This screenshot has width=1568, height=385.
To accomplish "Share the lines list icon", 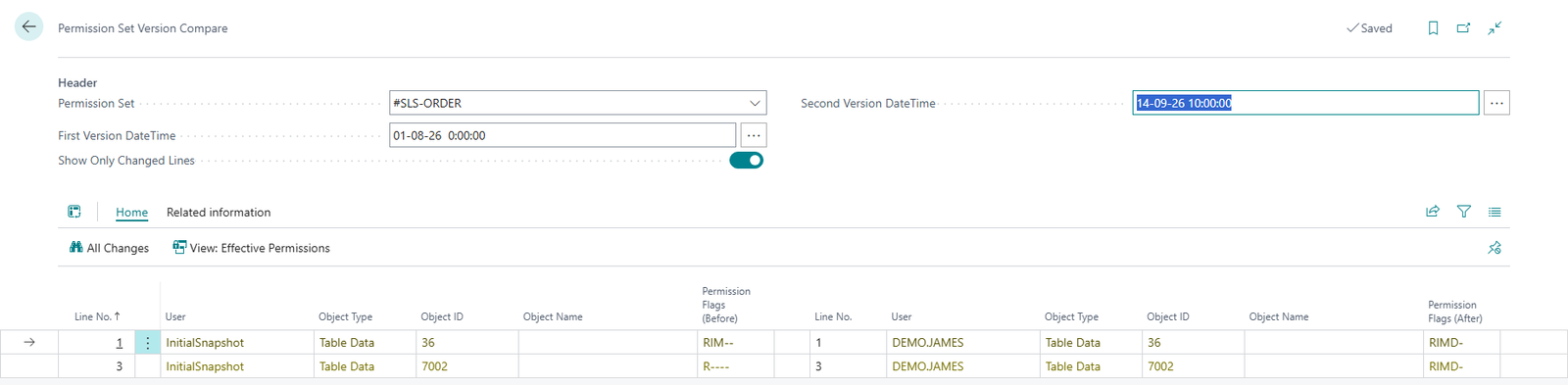I will [1433, 212].
